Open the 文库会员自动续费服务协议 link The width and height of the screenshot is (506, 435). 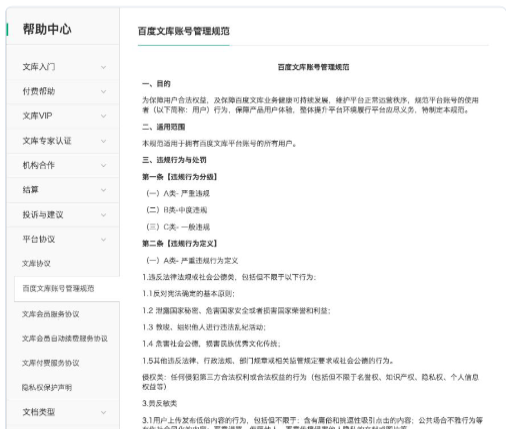pyautogui.click(x=65, y=339)
